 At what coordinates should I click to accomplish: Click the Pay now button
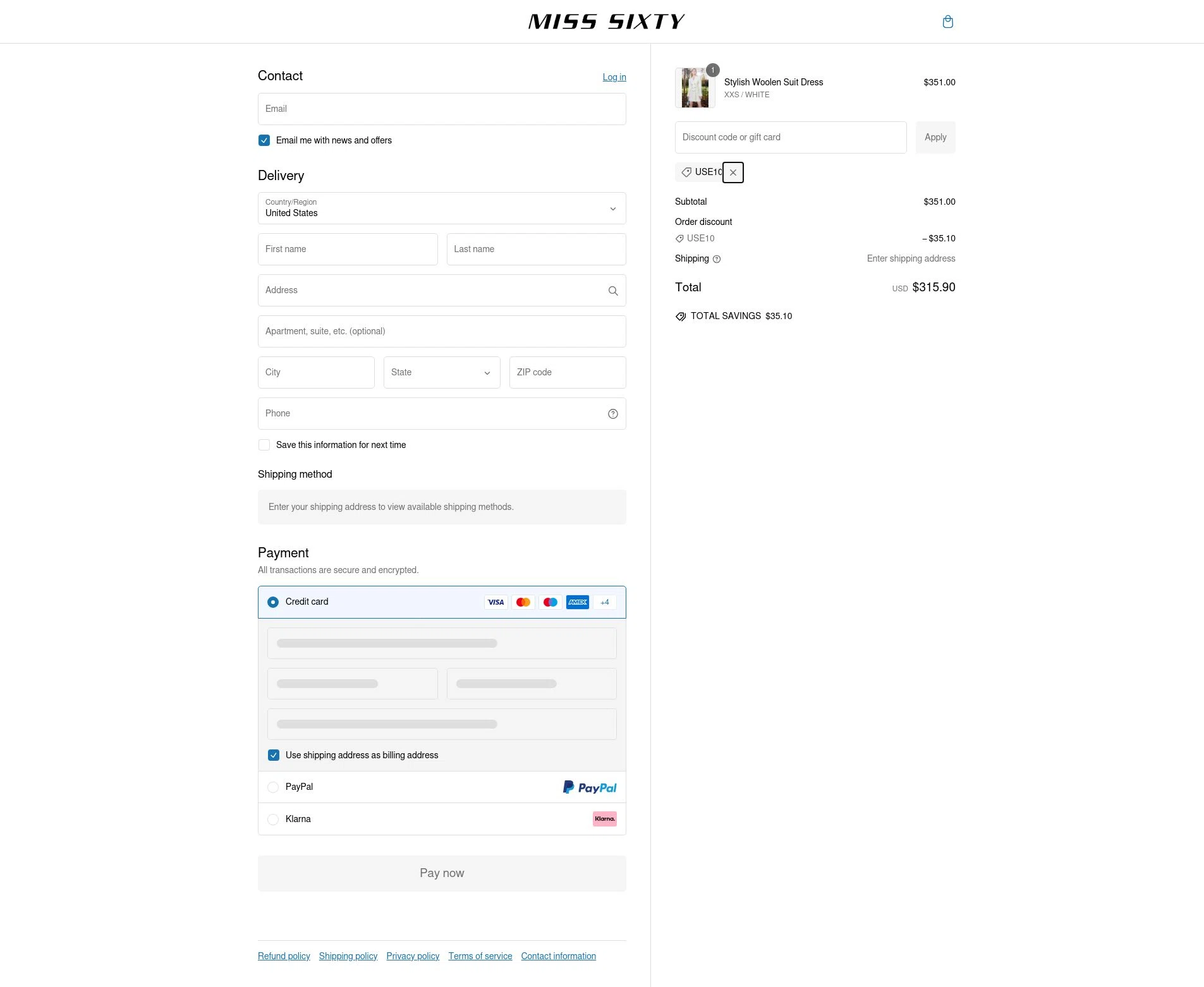(x=442, y=873)
